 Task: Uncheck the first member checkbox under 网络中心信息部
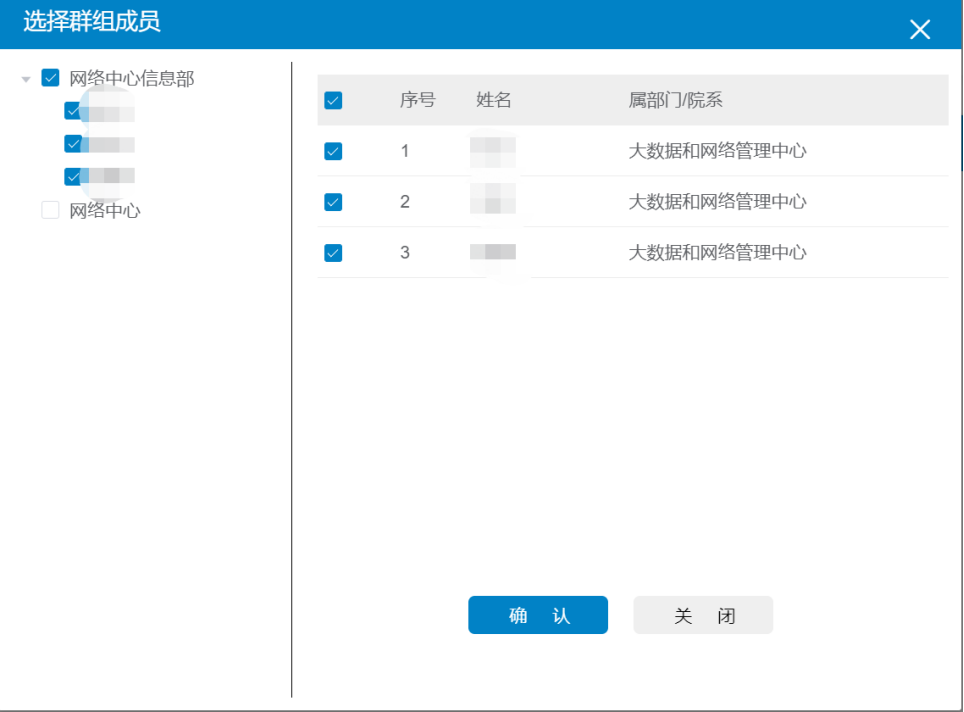pyautogui.click(x=72, y=110)
